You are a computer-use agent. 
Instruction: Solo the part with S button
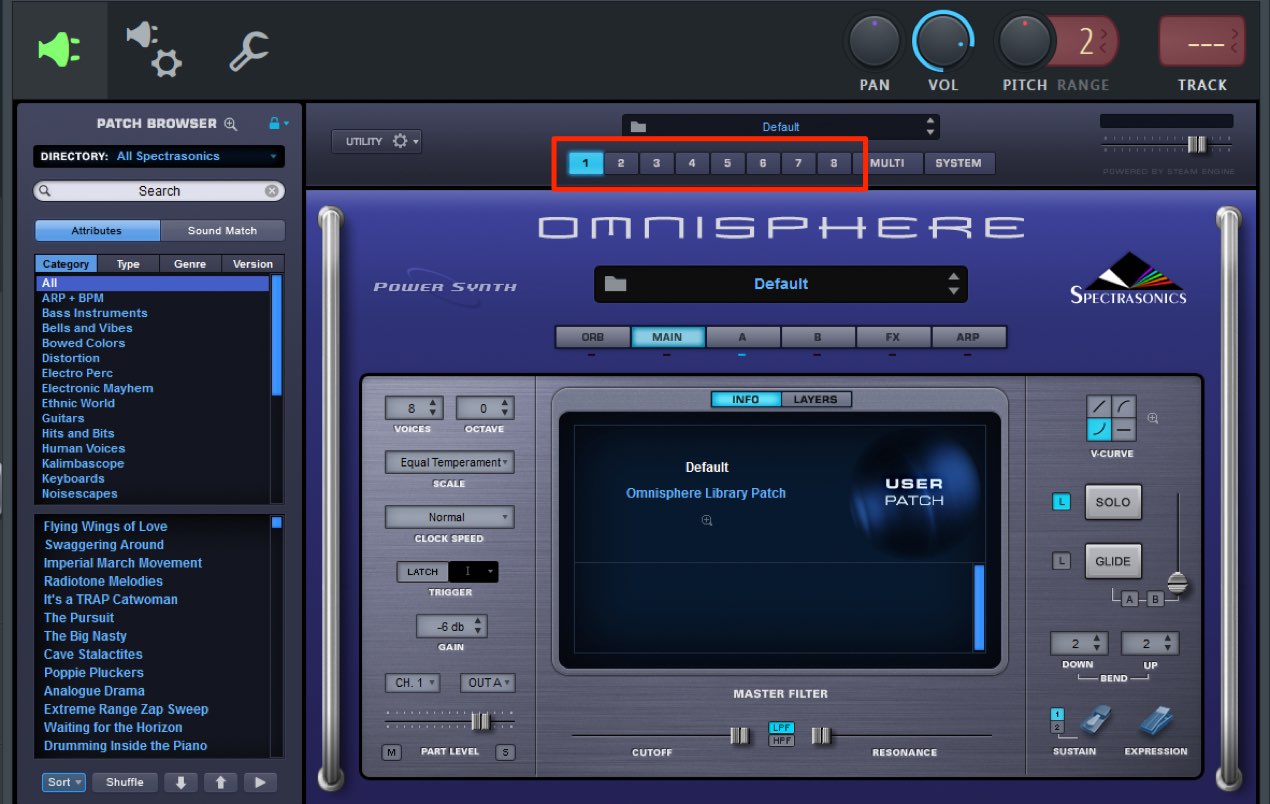[x=505, y=752]
